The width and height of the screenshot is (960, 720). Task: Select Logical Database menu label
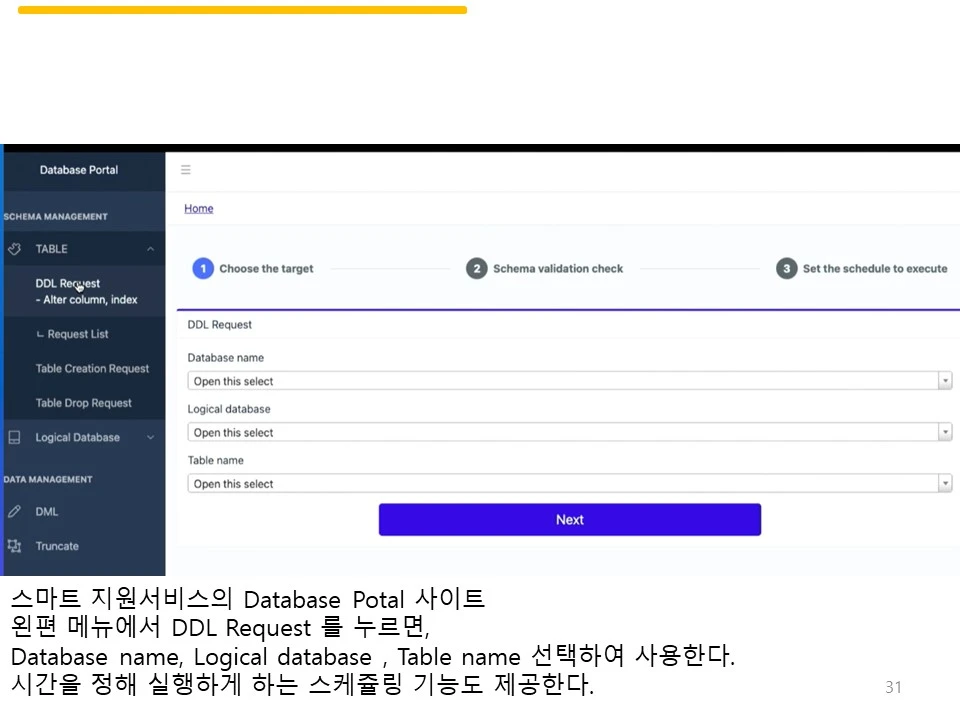point(78,437)
